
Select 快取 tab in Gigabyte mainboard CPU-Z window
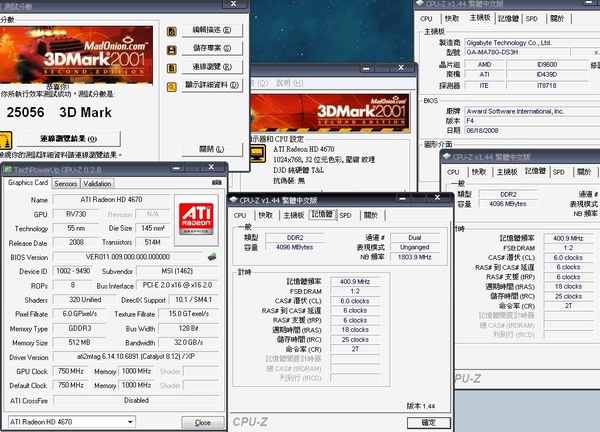[x=452, y=19]
